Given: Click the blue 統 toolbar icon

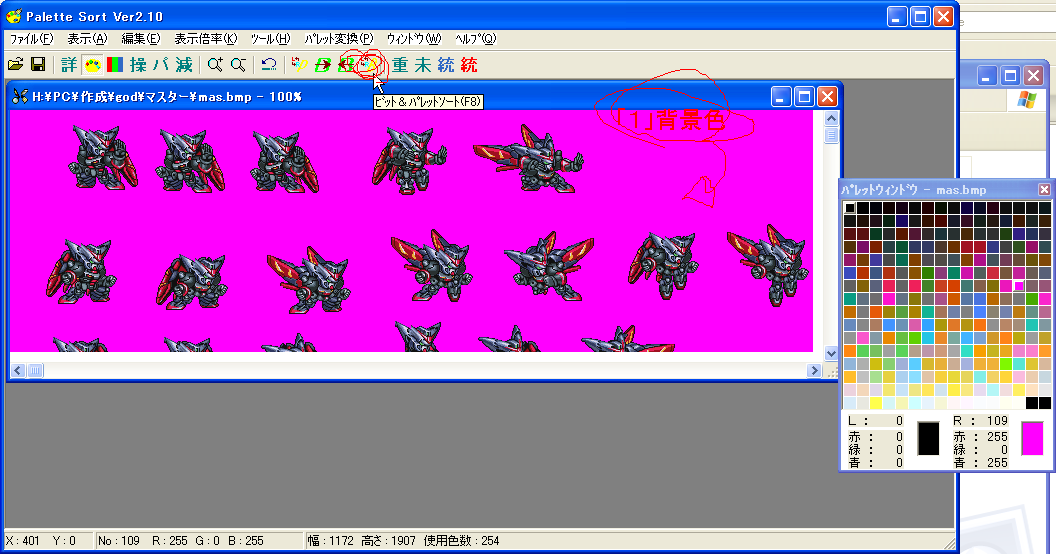Looking at the screenshot, I should pyautogui.click(x=446, y=65).
